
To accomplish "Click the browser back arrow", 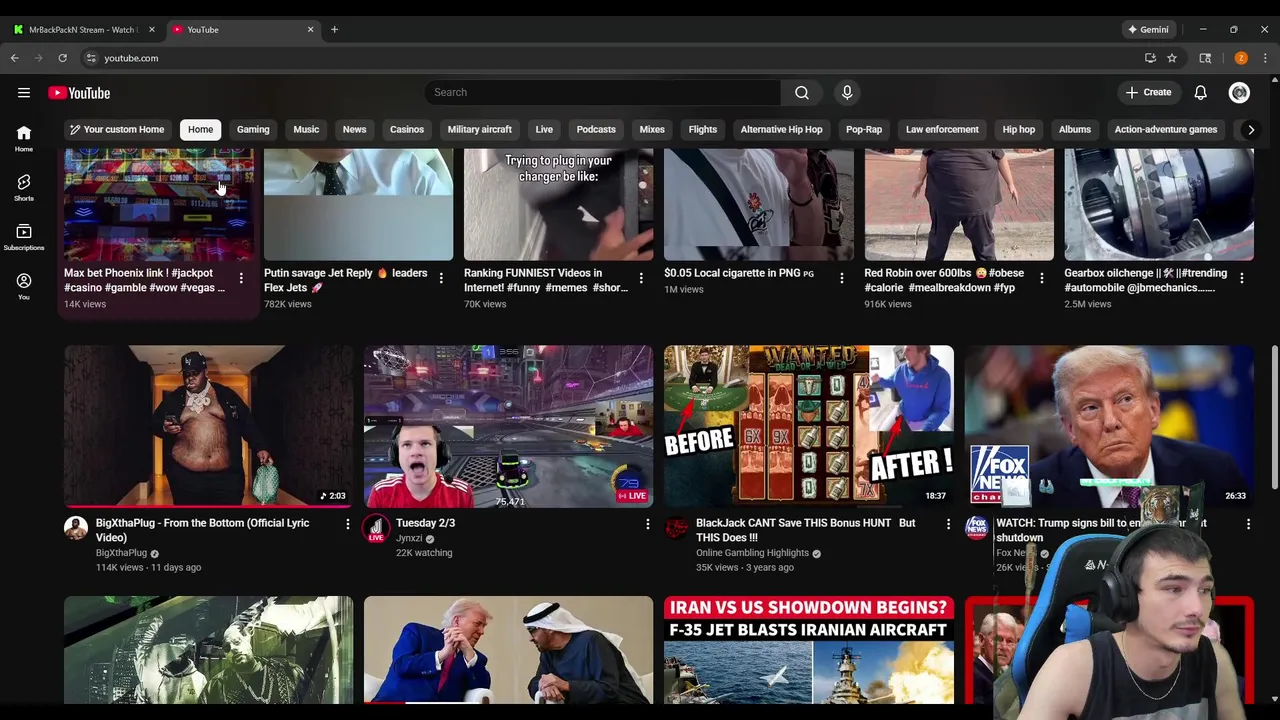I will (x=15, y=58).
